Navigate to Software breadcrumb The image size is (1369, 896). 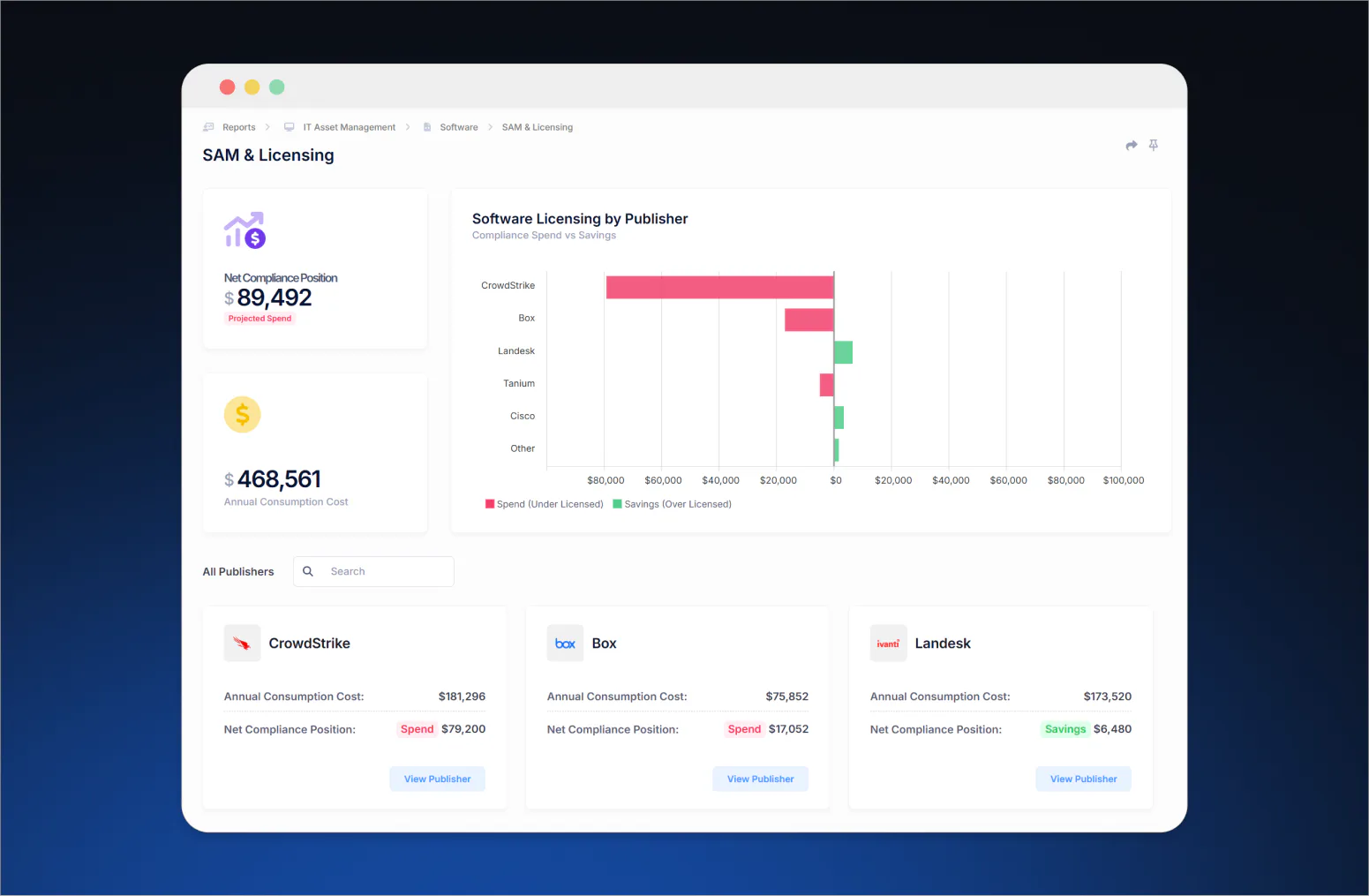[x=459, y=127]
